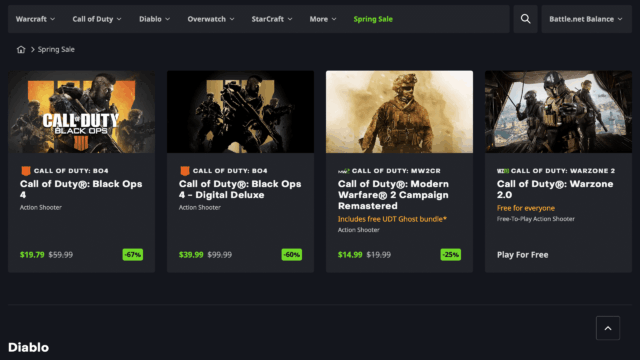Click the MW2CR logo icon
This screenshot has height=360, width=640.
(x=344, y=171)
